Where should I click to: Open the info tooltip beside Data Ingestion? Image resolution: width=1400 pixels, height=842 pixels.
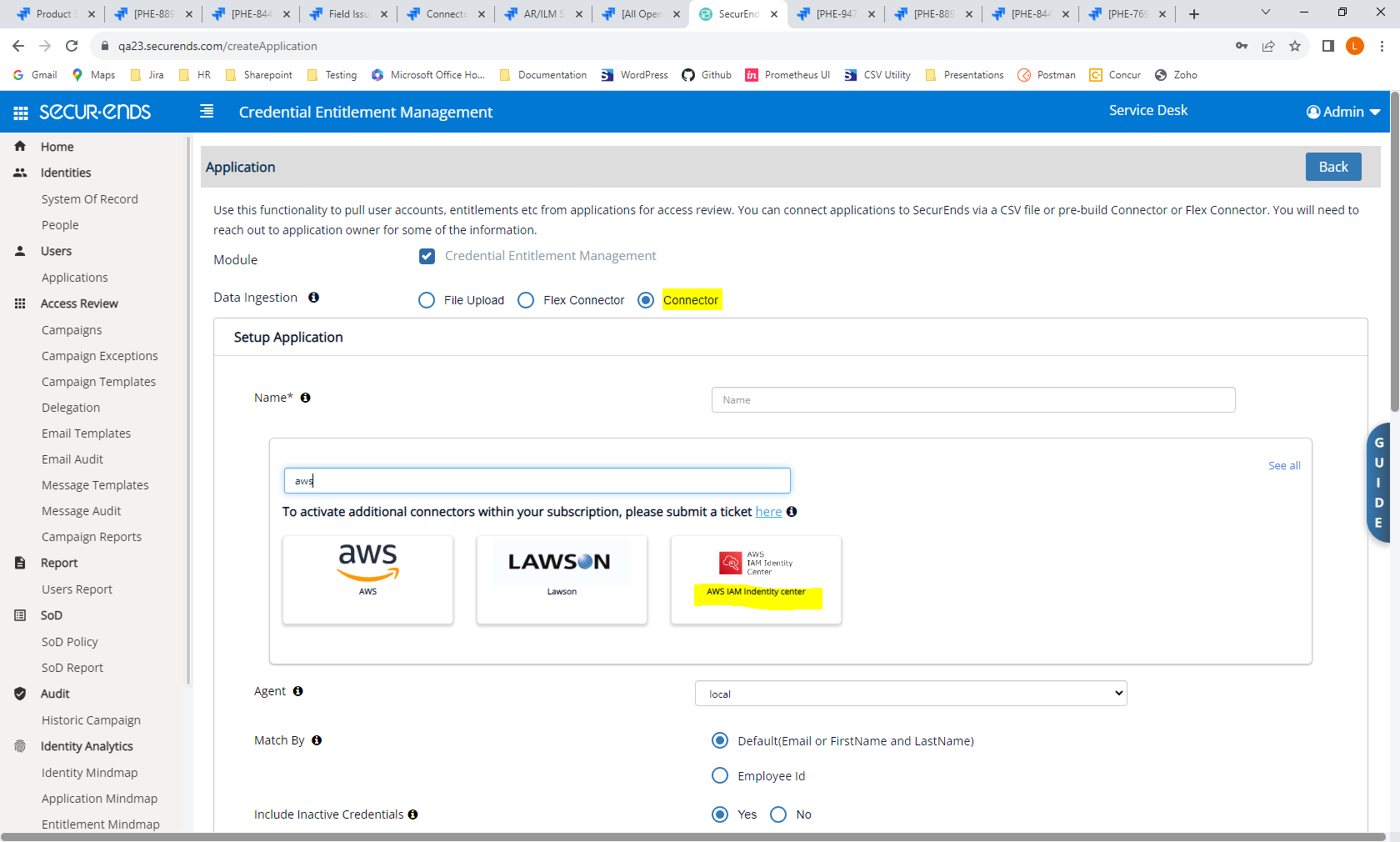(x=314, y=298)
